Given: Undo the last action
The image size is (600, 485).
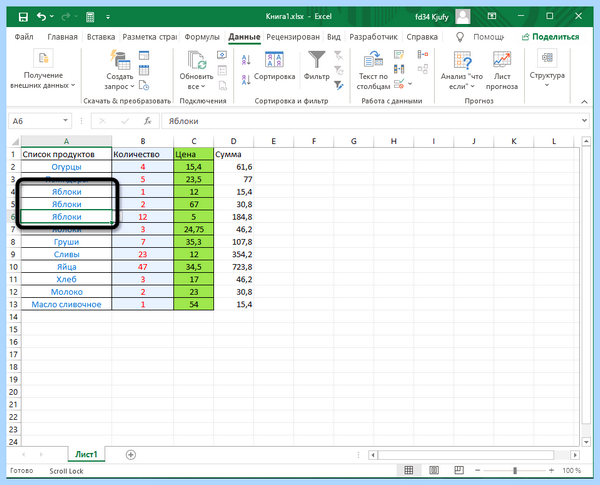Looking at the screenshot, I should [x=41, y=16].
